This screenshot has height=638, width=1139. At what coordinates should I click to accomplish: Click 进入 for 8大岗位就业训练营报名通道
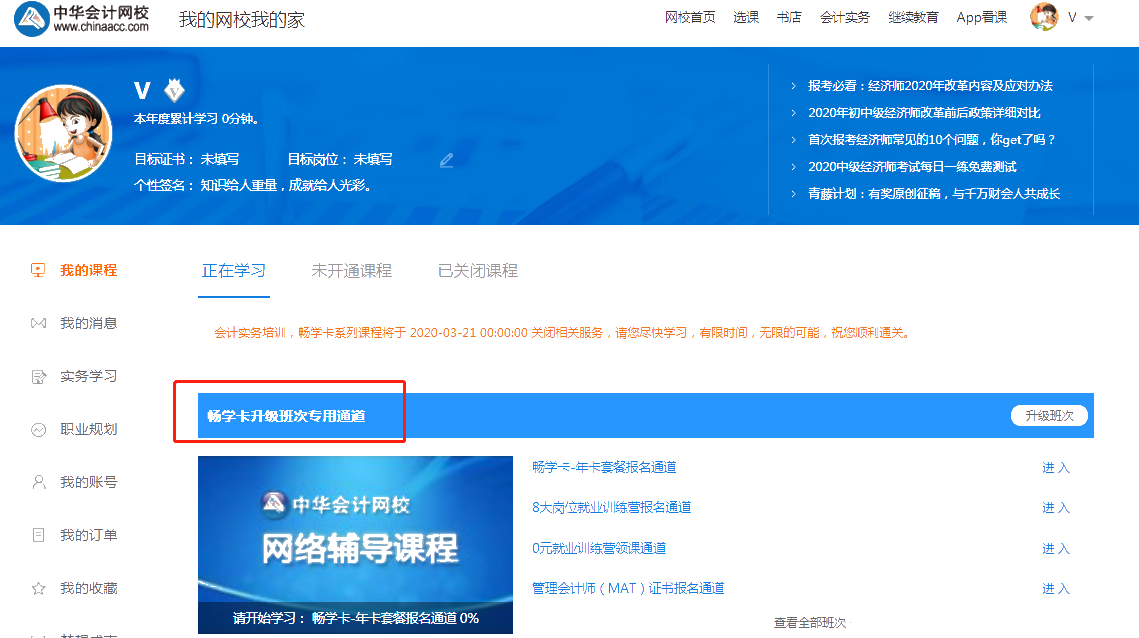coord(1055,508)
